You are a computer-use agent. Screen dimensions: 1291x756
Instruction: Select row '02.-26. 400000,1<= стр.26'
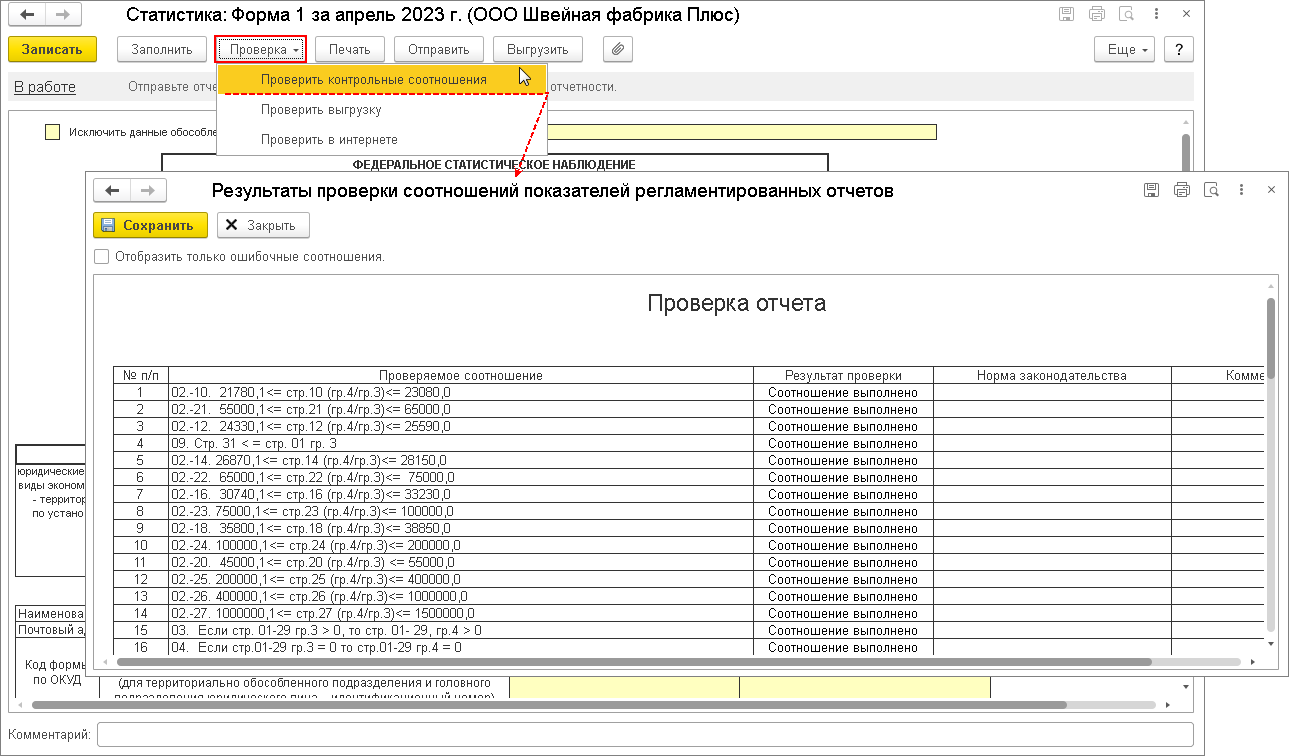pos(461,596)
